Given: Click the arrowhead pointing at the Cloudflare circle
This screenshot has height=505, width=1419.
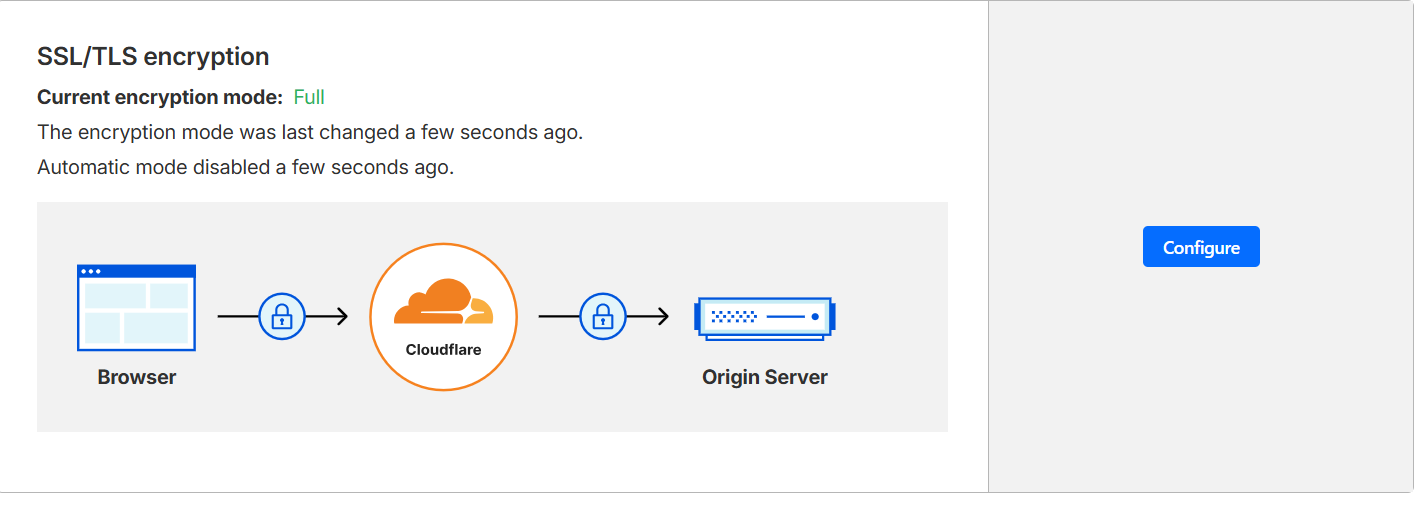Looking at the screenshot, I should [342, 317].
